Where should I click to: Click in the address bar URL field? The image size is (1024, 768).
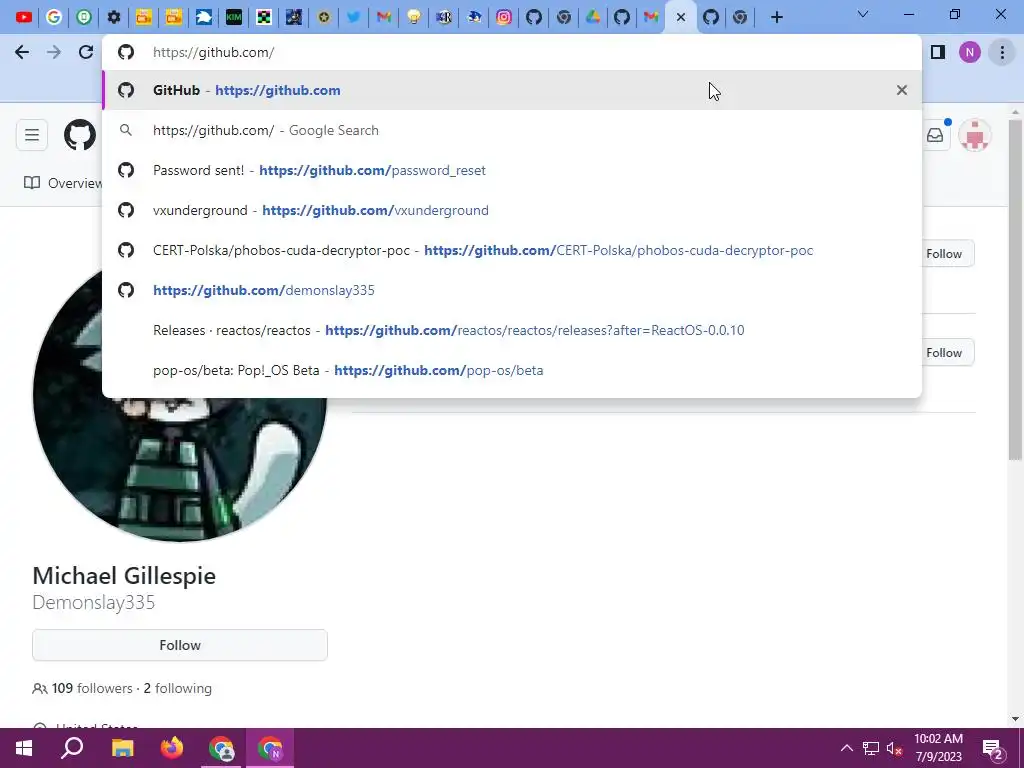(x=512, y=52)
